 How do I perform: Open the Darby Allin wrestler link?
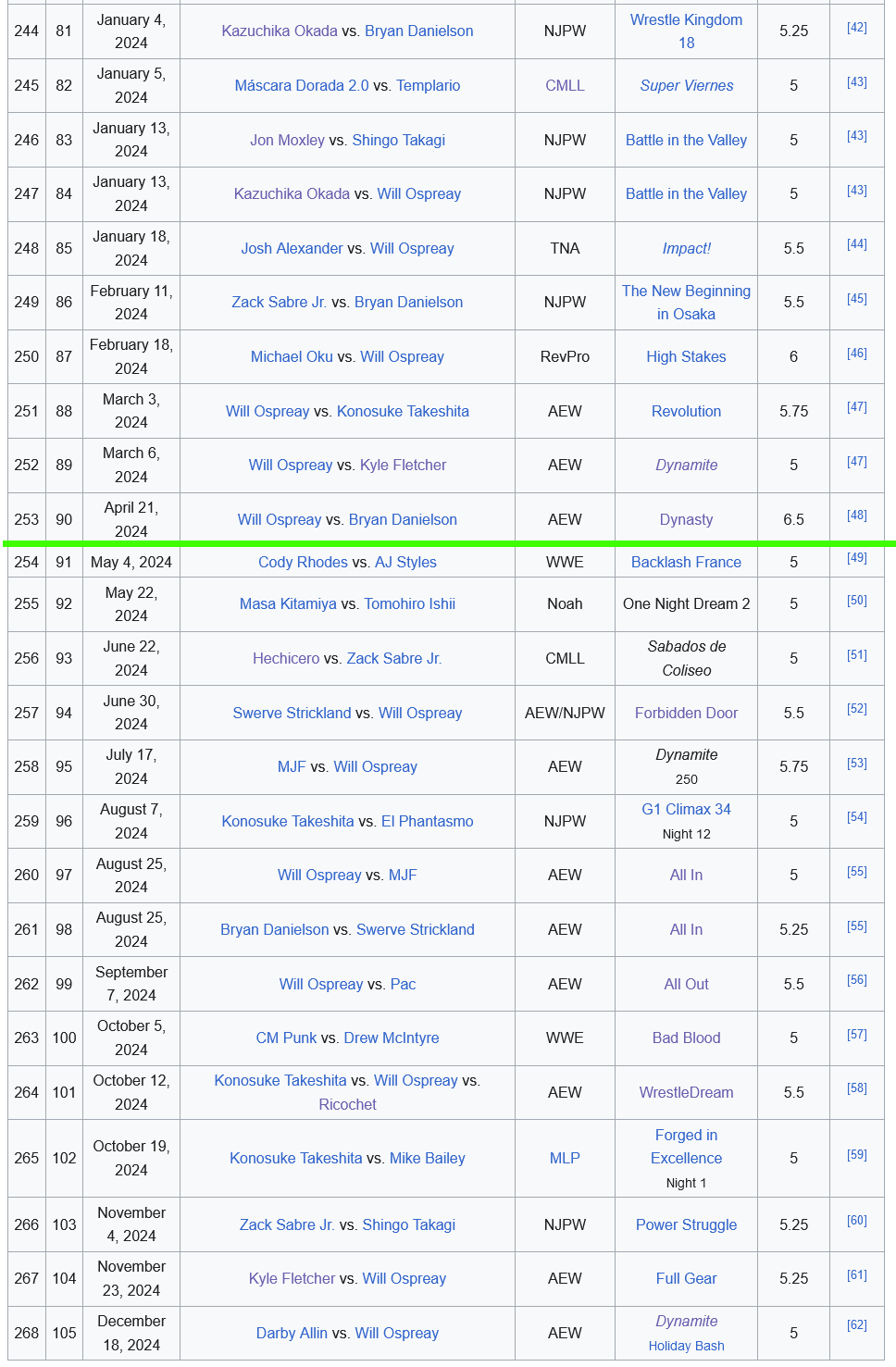coord(292,1333)
